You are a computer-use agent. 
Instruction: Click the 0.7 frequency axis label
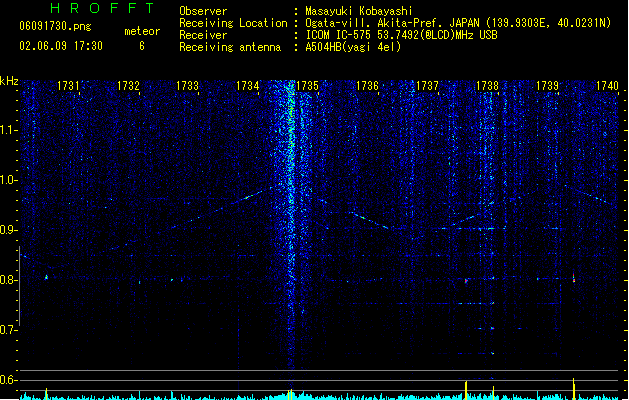9,330
